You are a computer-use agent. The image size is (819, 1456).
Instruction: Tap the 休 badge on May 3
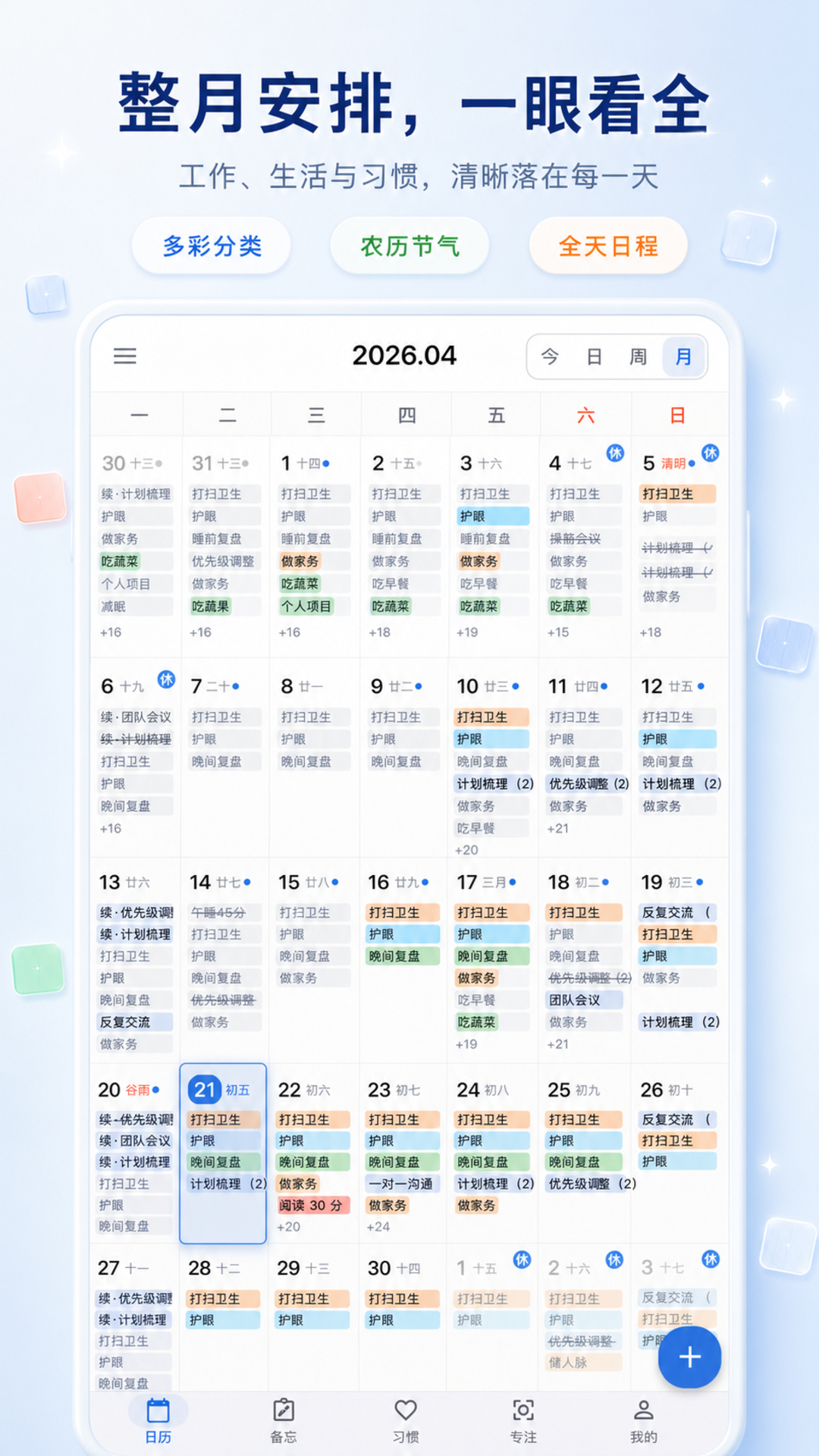coord(711,1260)
